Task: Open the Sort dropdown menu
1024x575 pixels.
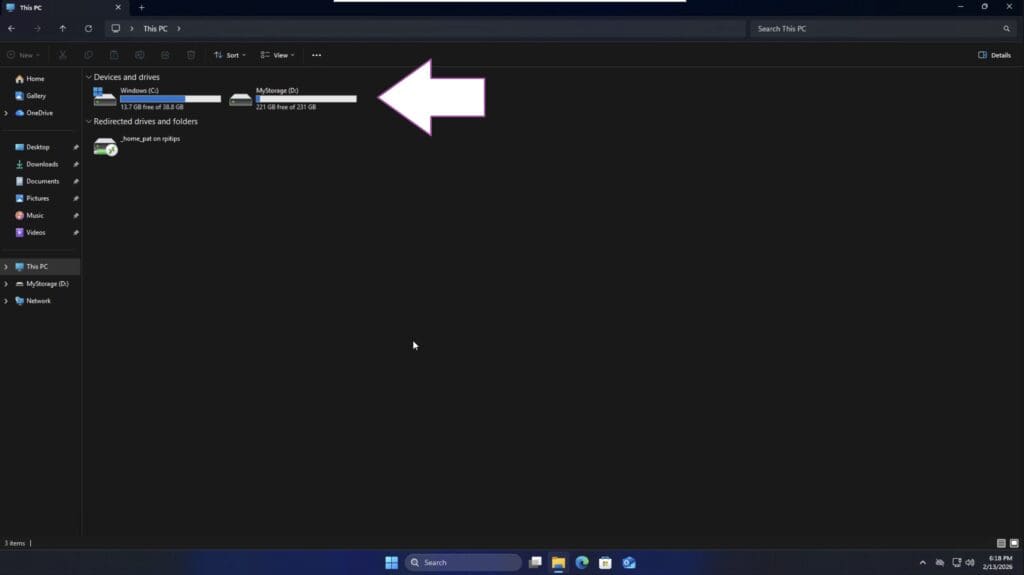Action: 231,55
